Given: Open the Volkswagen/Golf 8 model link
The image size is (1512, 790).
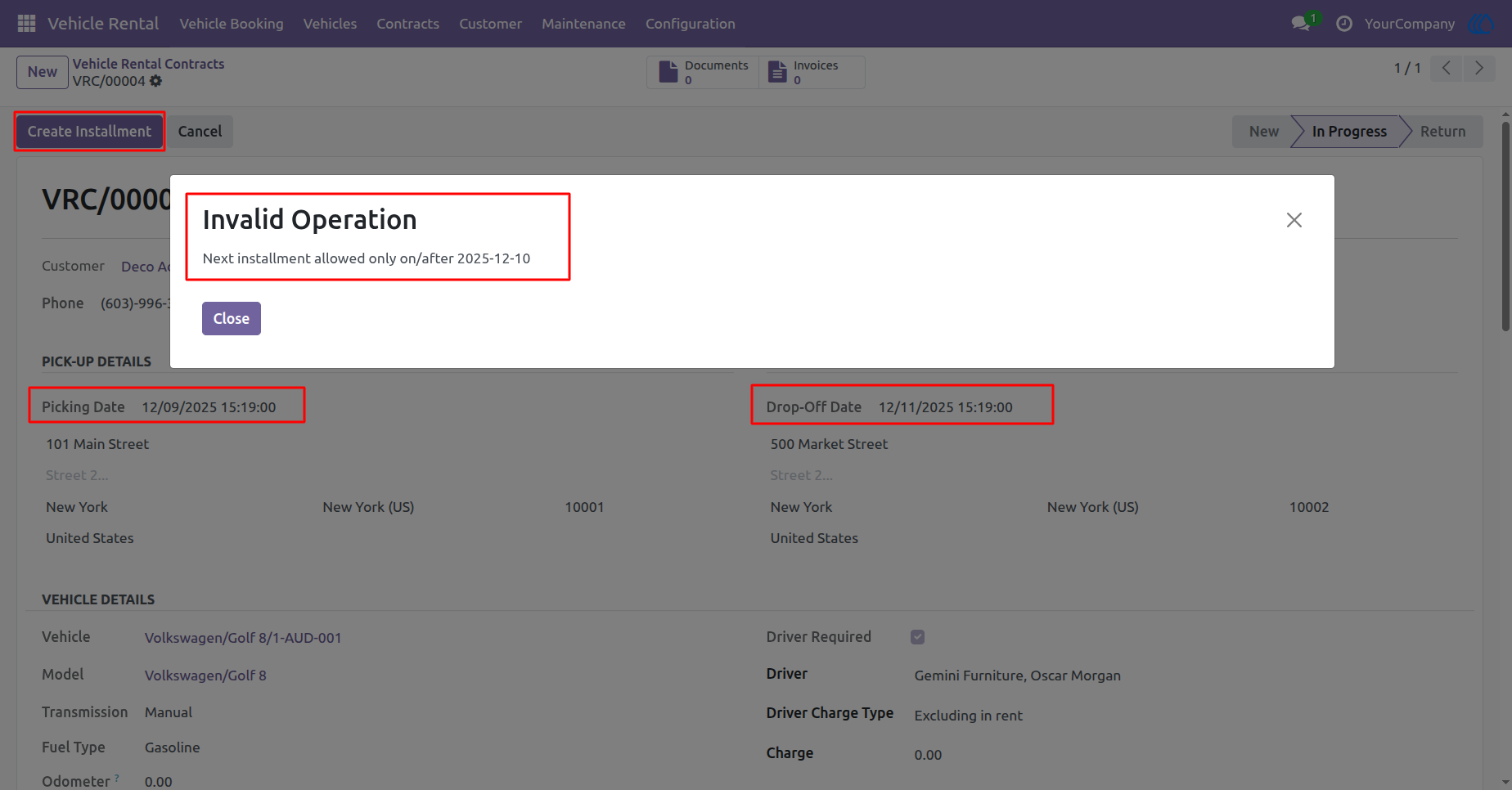Looking at the screenshot, I should coord(205,676).
